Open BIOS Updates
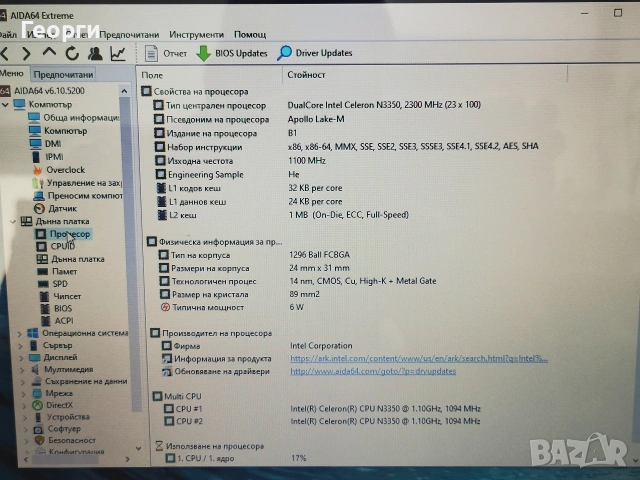 231,53
